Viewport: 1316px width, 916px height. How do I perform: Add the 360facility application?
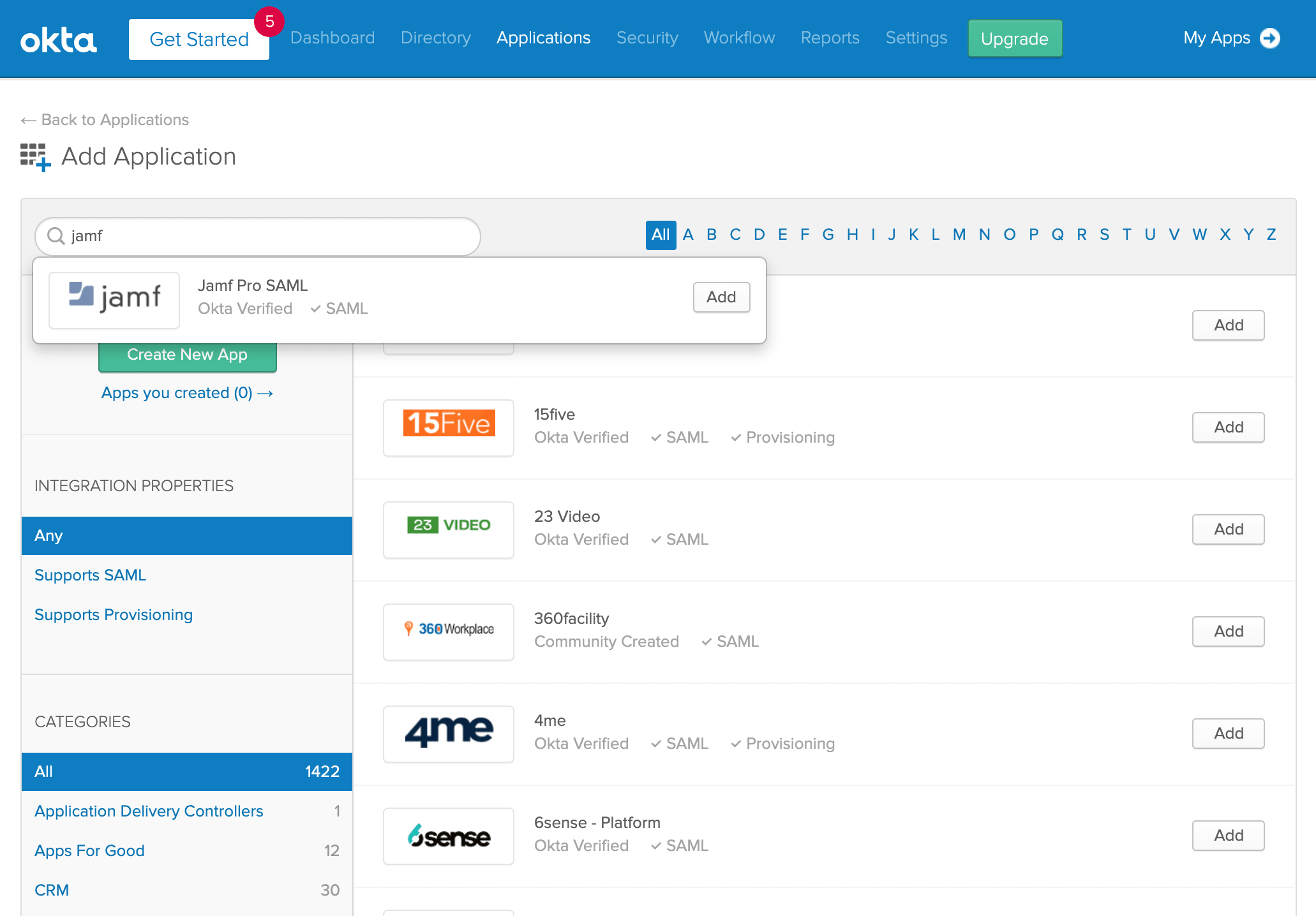pos(1229,632)
